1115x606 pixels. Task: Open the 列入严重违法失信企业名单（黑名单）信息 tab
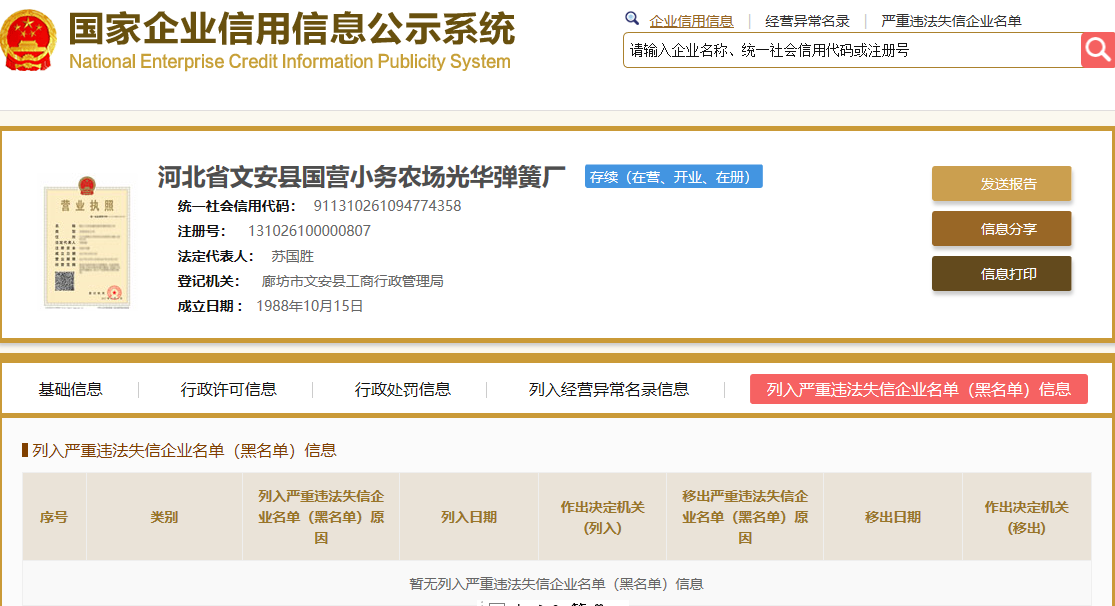[x=919, y=389]
